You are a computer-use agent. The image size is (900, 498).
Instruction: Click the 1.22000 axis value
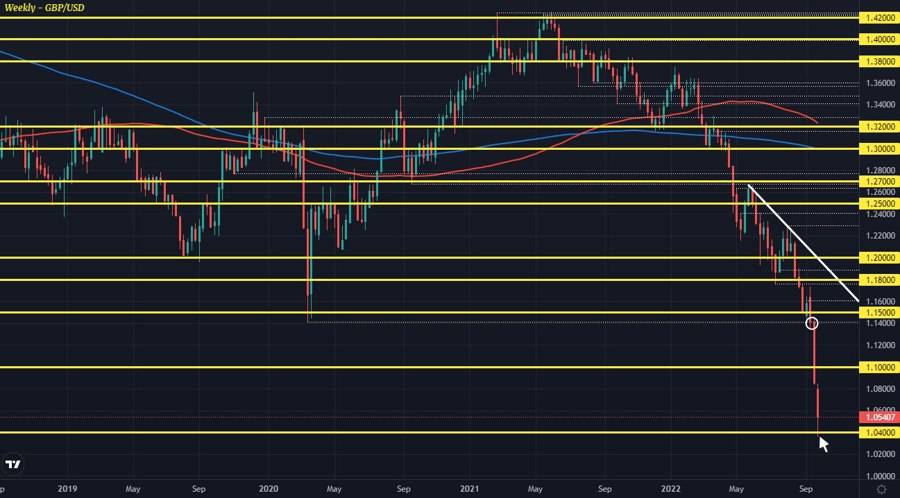(879, 236)
